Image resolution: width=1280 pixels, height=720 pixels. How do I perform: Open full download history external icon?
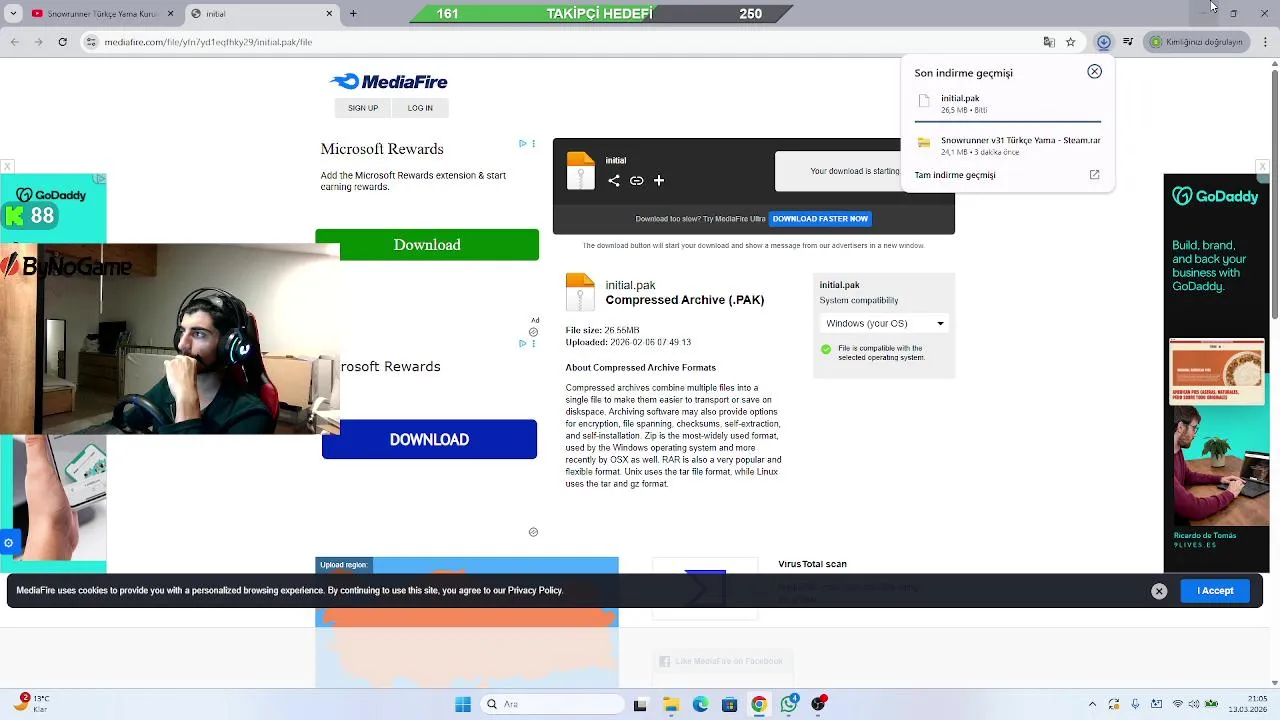(1094, 175)
